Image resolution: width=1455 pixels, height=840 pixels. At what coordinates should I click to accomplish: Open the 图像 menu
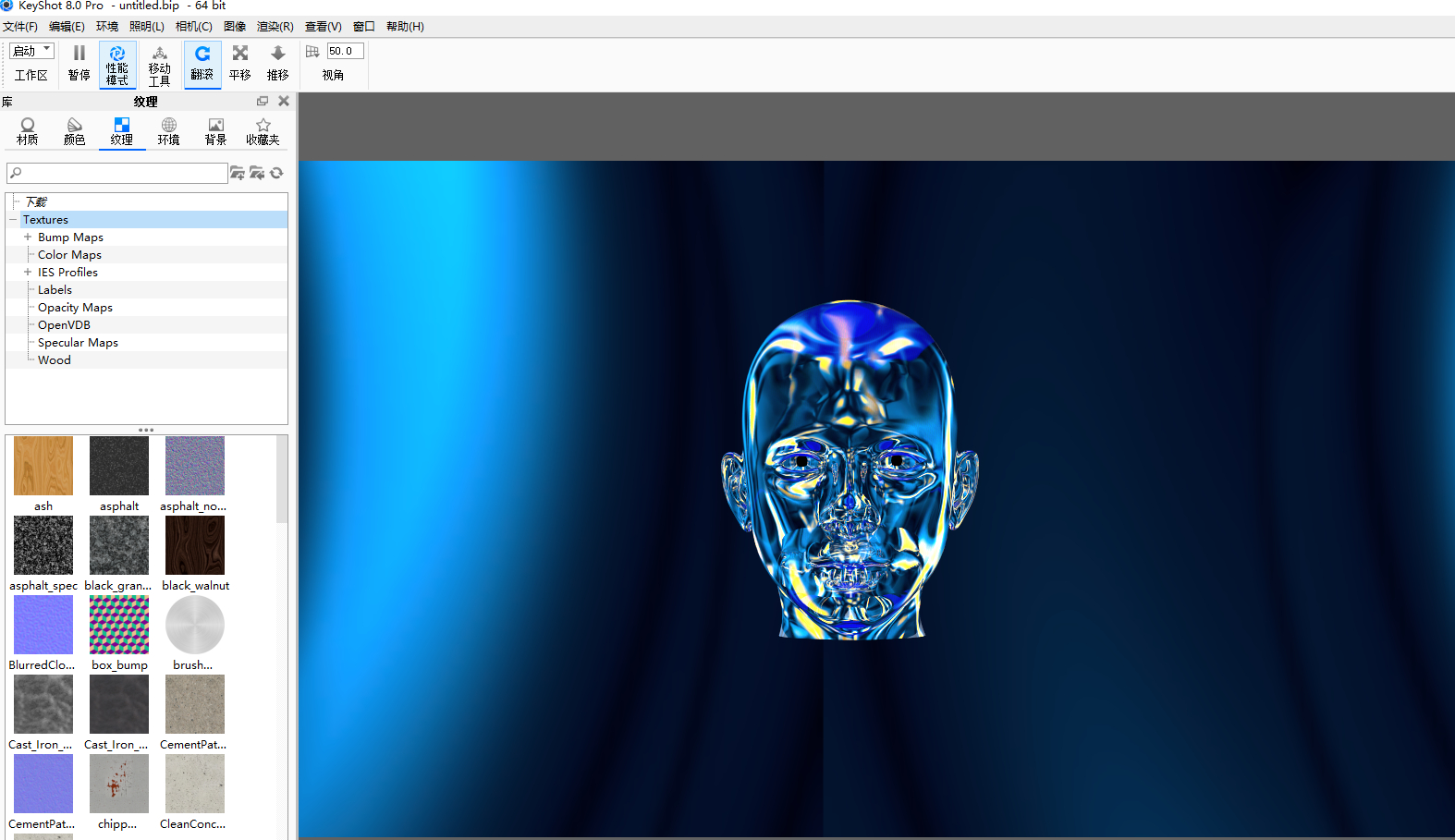[x=235, y=27]
